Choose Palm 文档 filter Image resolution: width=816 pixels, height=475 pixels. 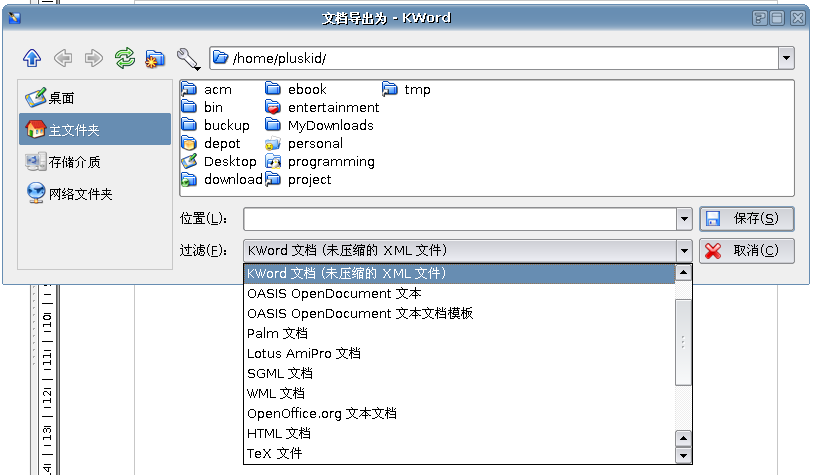pyautogui.click(x=460, y=333)
